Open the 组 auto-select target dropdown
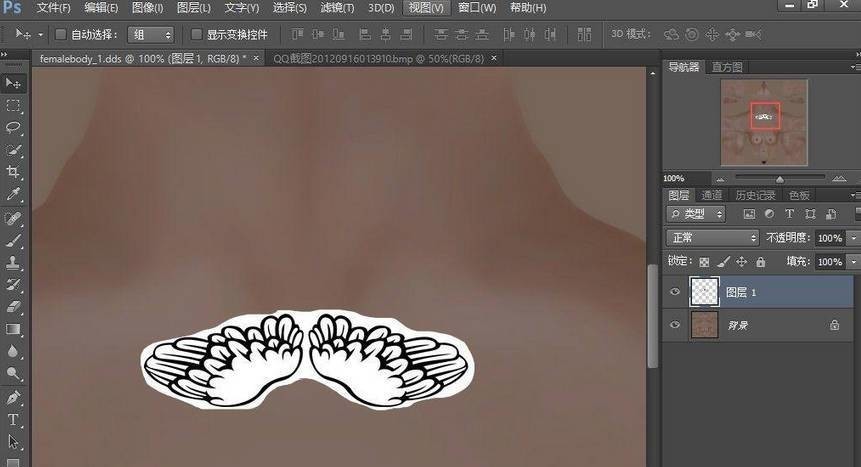Image resolution: width=861 pixels, height=467 pixels. click(x=151, y=34)
